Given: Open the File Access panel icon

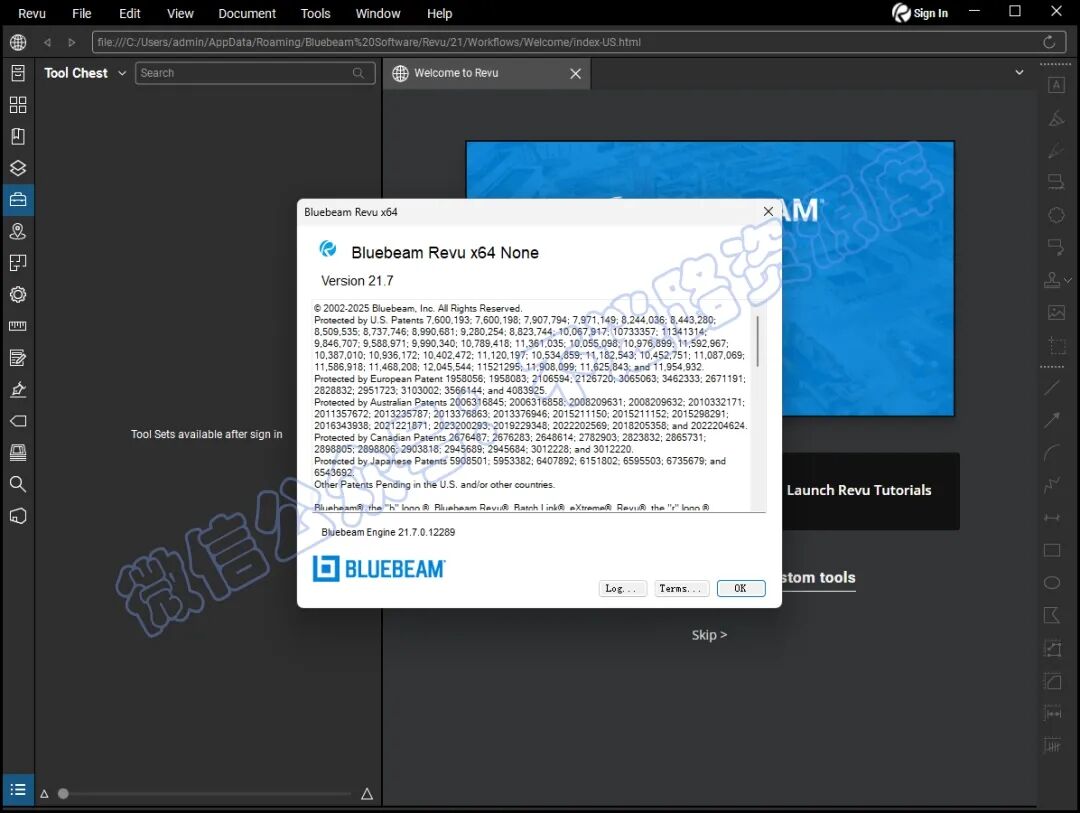Looking at the screenshot, I should point(18,73).
